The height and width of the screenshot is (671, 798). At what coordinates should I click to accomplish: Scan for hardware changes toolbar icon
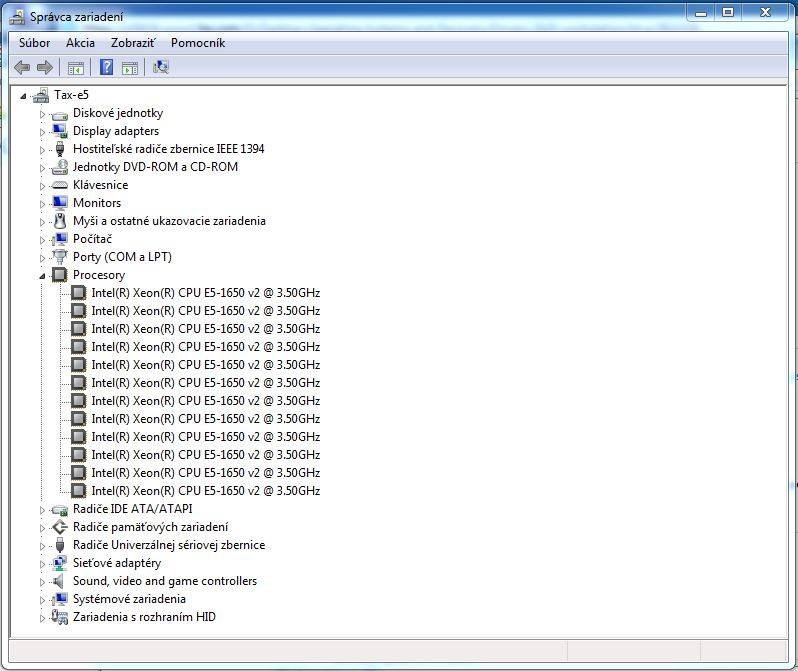coord(161,67)
